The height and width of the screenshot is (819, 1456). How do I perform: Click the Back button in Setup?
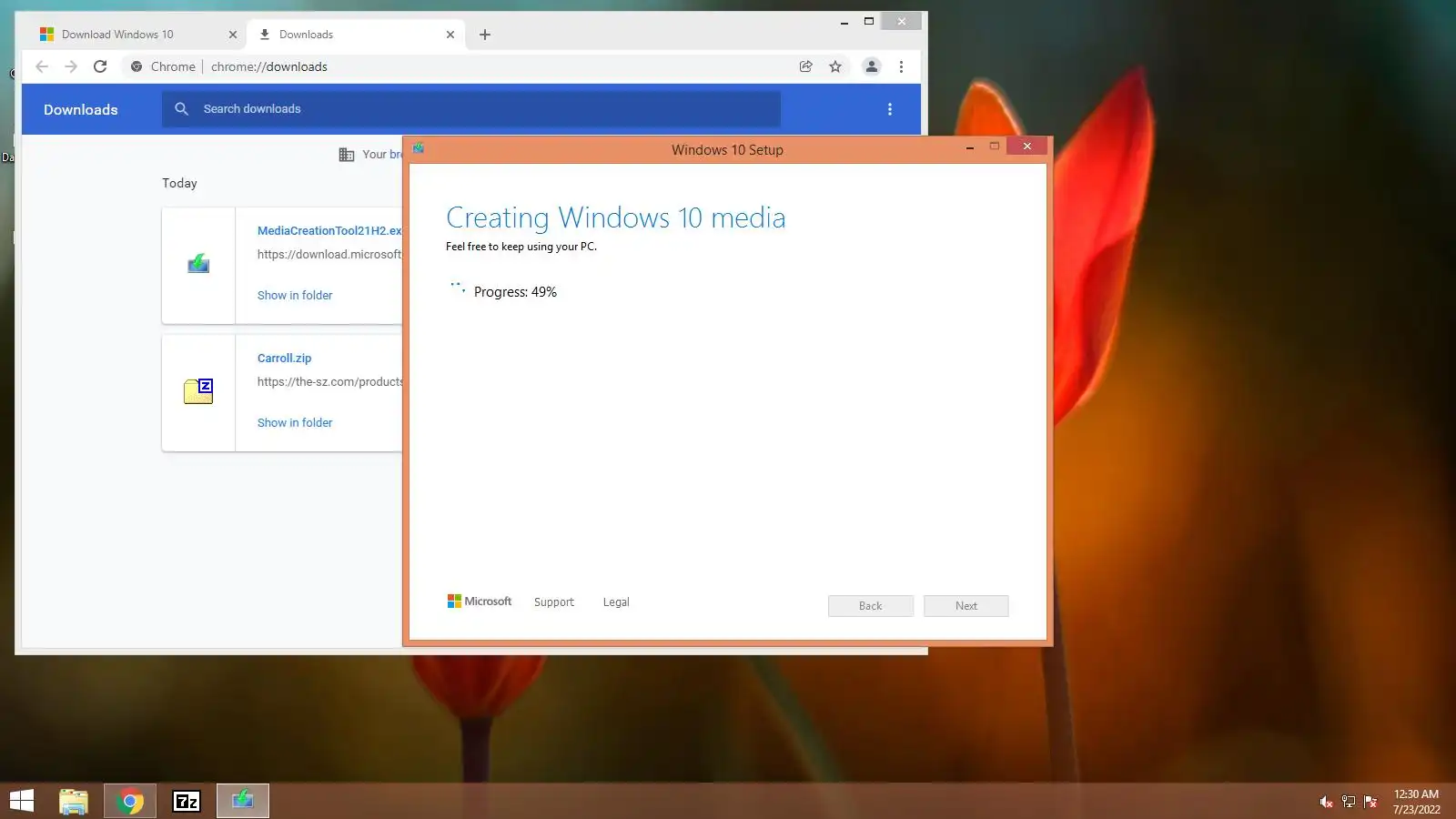tap(871, 606)
